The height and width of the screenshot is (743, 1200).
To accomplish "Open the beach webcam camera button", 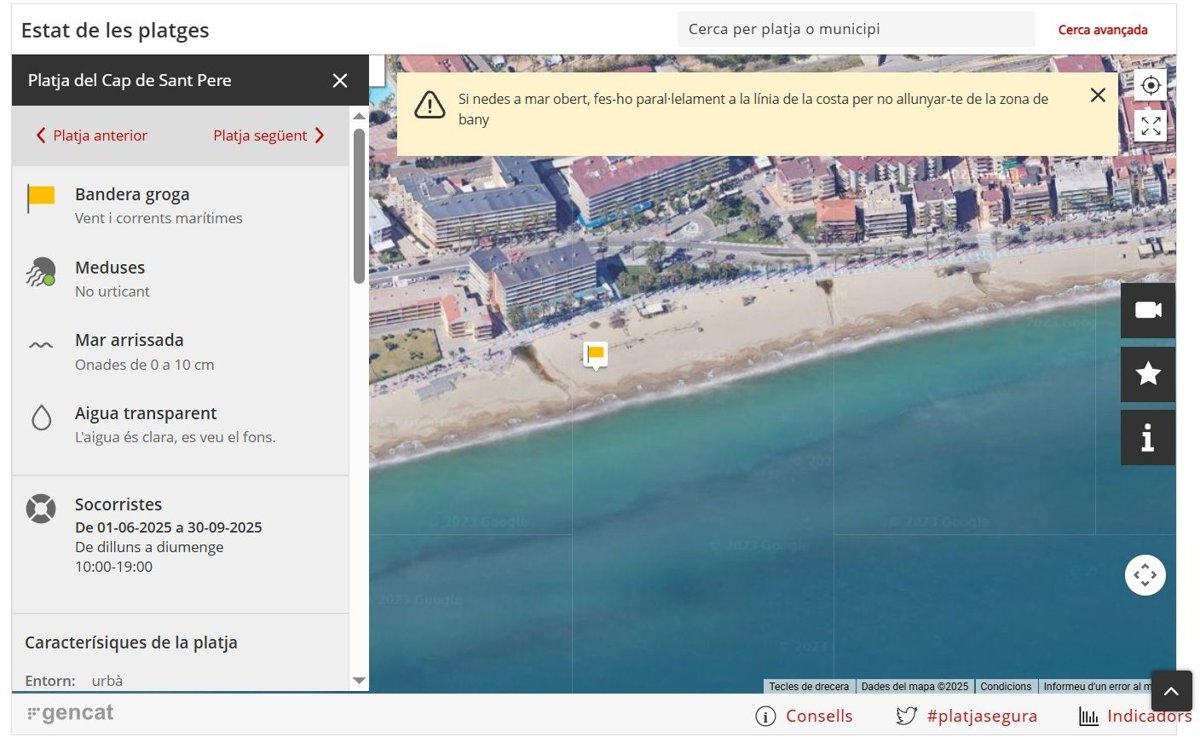I will coord(1147,310).
